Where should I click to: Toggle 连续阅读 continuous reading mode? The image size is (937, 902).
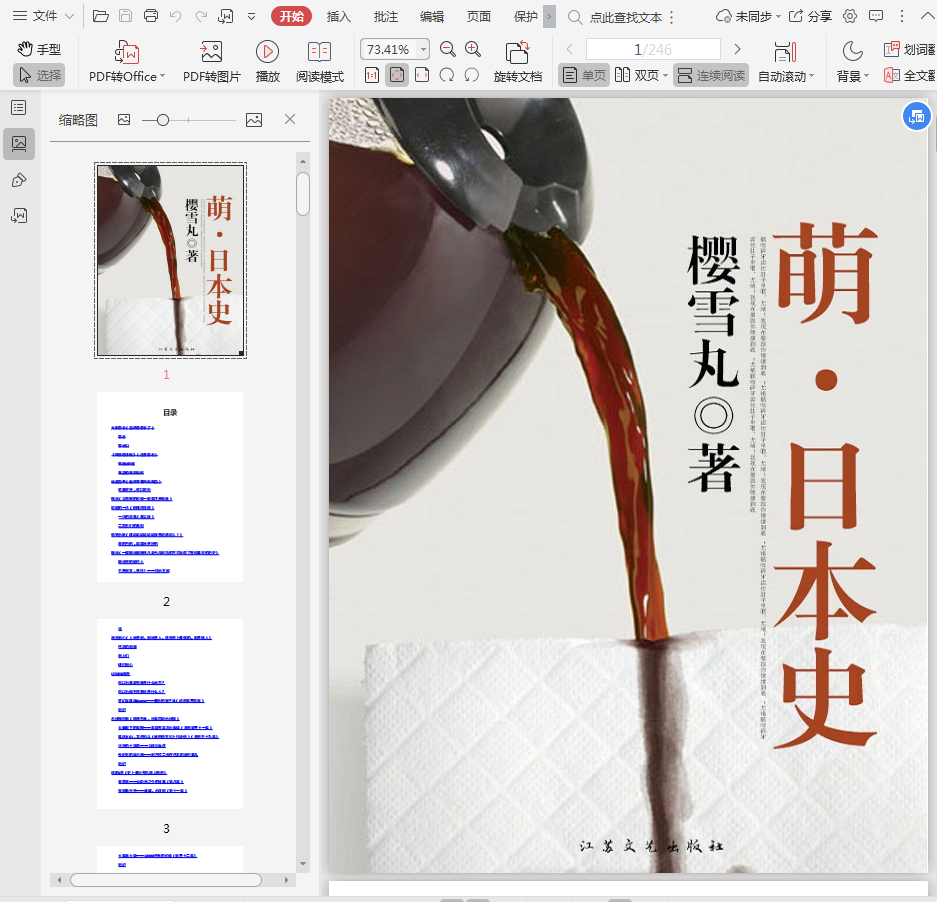711,75
